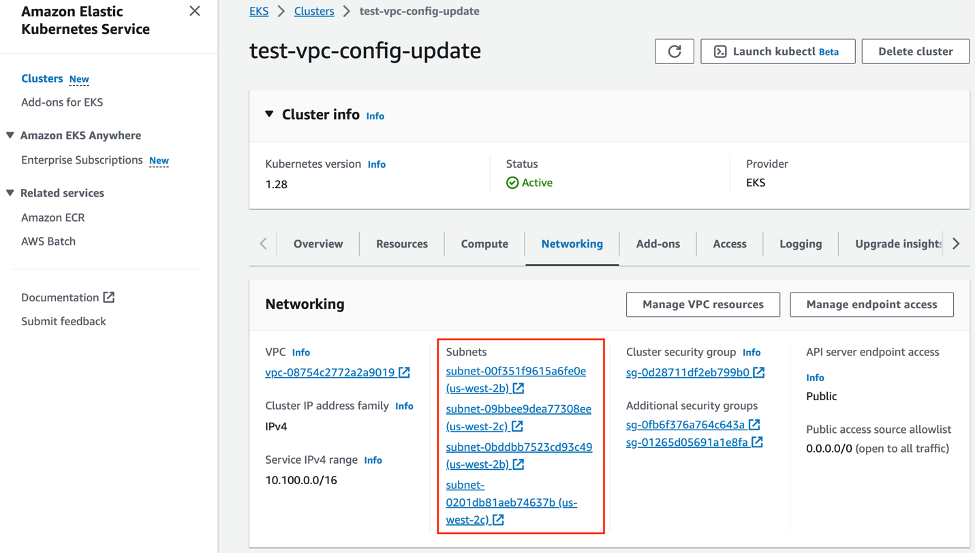Switch to the Compute tab
The height and width of the screenshot is (554, 977).
click(484, 244)
